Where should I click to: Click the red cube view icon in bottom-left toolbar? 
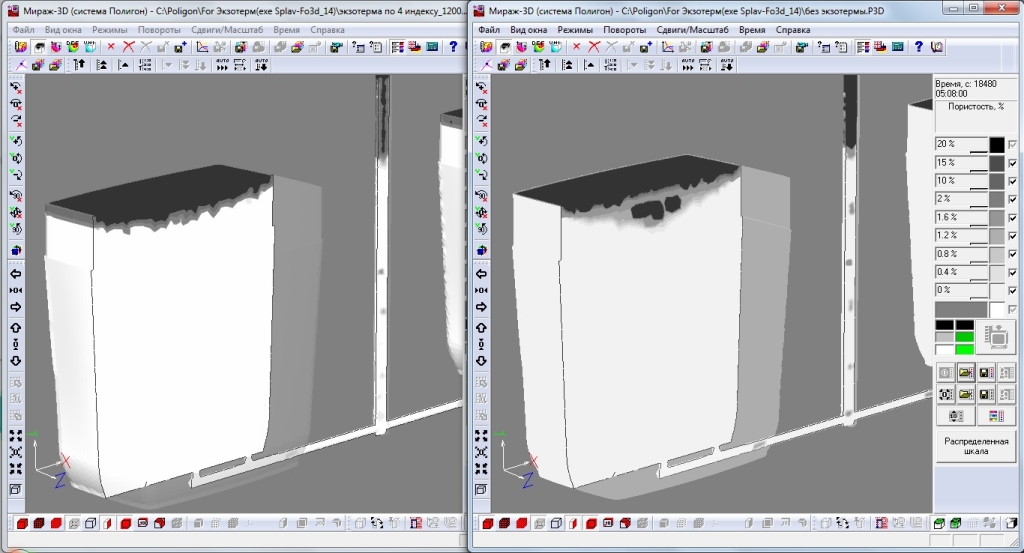coord(24,523)
